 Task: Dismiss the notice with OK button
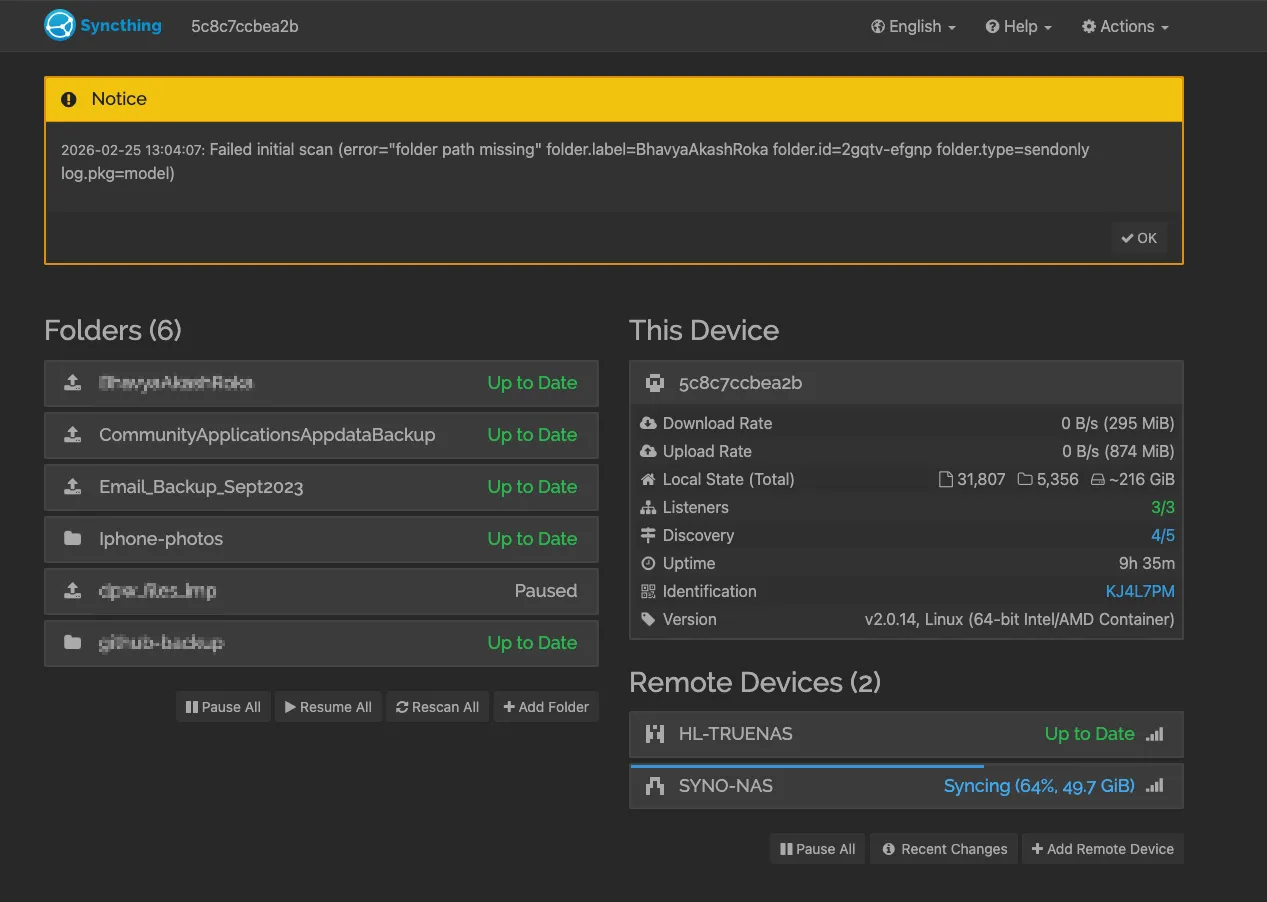(x=1139, y=238)
